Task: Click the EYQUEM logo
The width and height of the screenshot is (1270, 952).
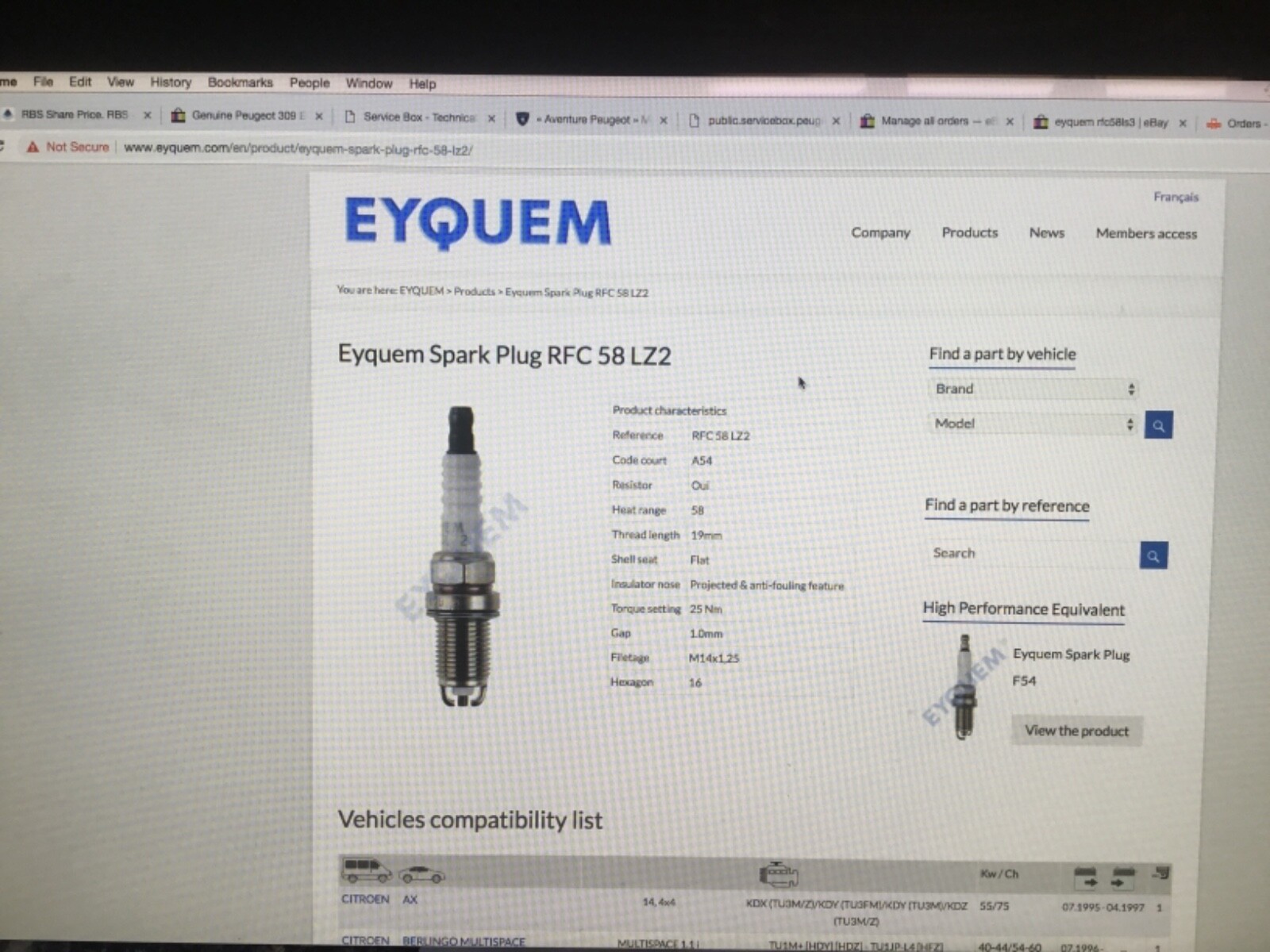Action: click(478, 221)
